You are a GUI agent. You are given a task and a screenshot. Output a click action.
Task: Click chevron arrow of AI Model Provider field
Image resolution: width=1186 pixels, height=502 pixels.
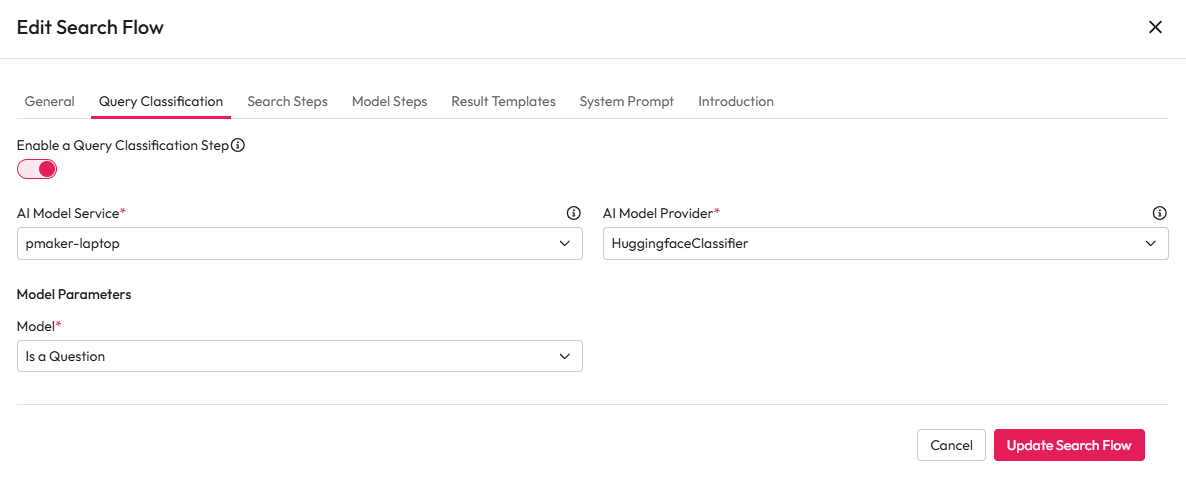point(1151,243)
